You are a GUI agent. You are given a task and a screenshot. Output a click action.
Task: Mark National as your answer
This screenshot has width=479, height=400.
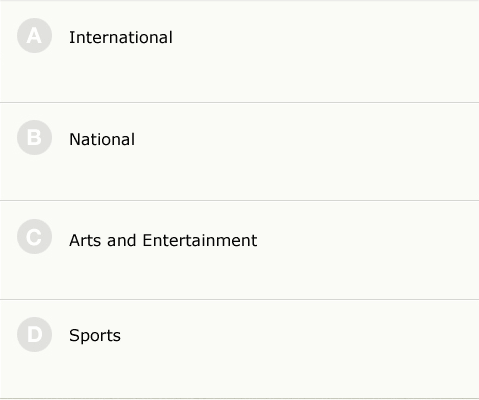click(x=239, y=152)
